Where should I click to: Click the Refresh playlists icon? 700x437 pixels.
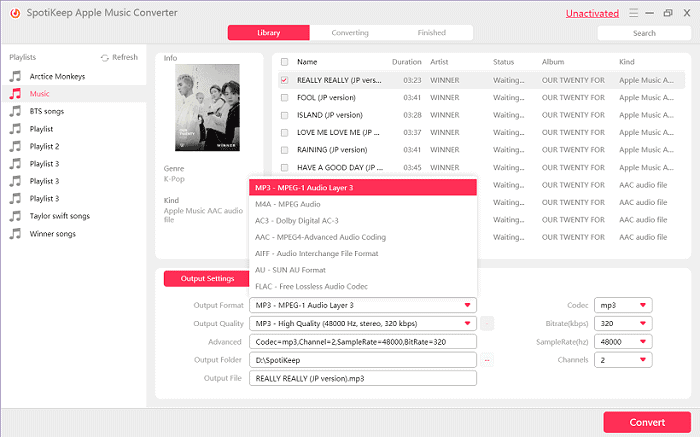point(105,58)
